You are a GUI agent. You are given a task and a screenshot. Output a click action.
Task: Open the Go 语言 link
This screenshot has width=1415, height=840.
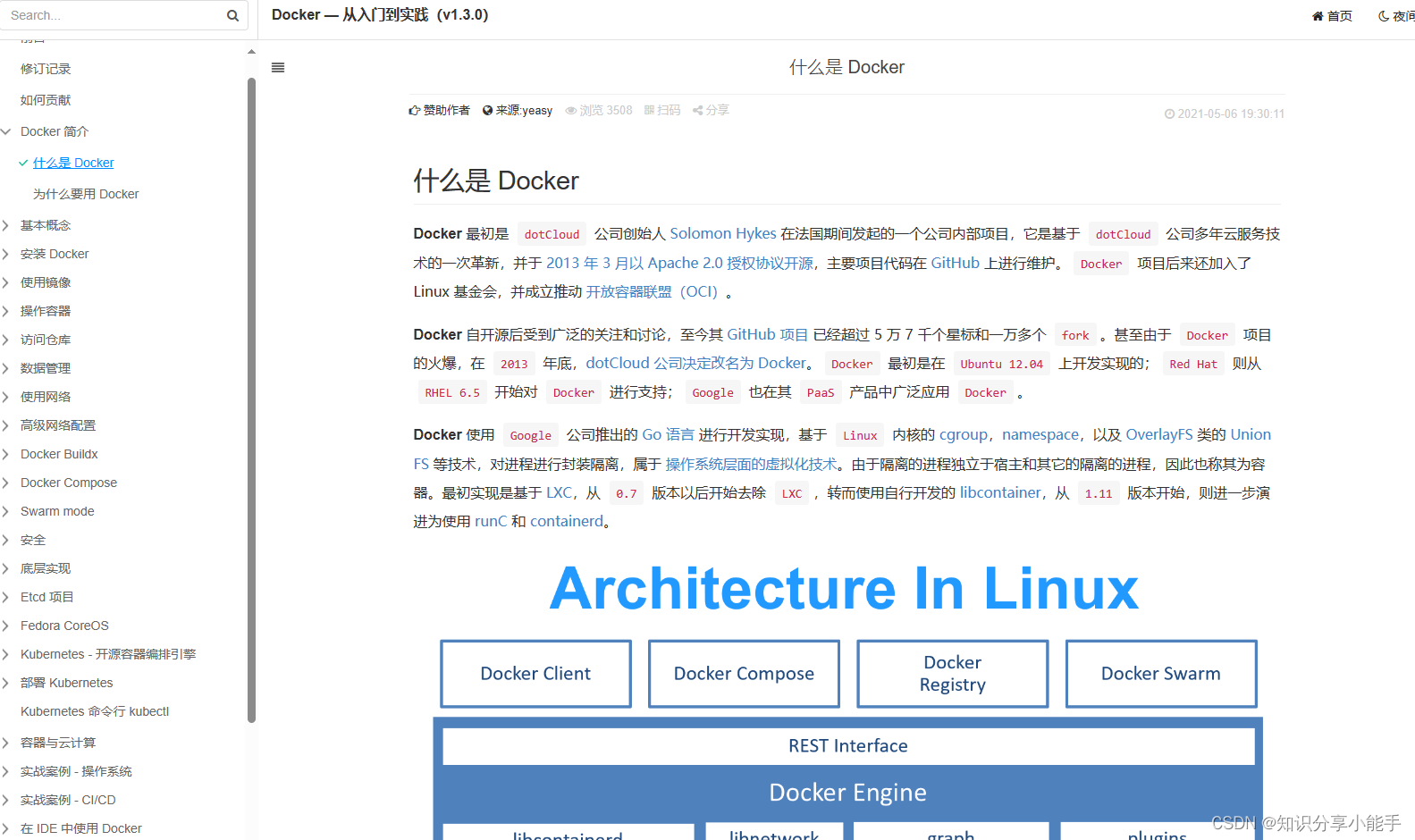tap(669, 434)
